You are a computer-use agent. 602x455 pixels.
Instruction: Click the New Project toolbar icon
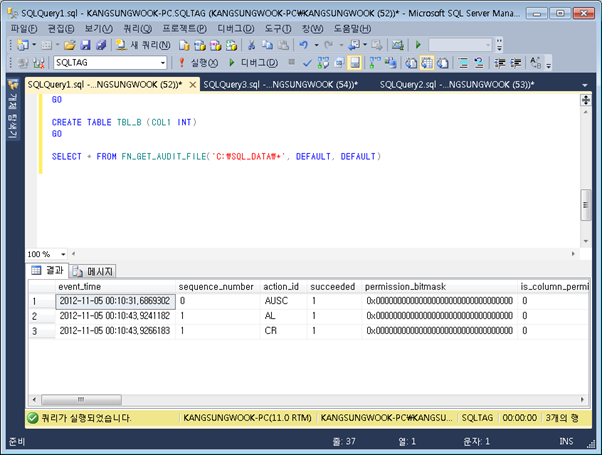coord(23,45)
